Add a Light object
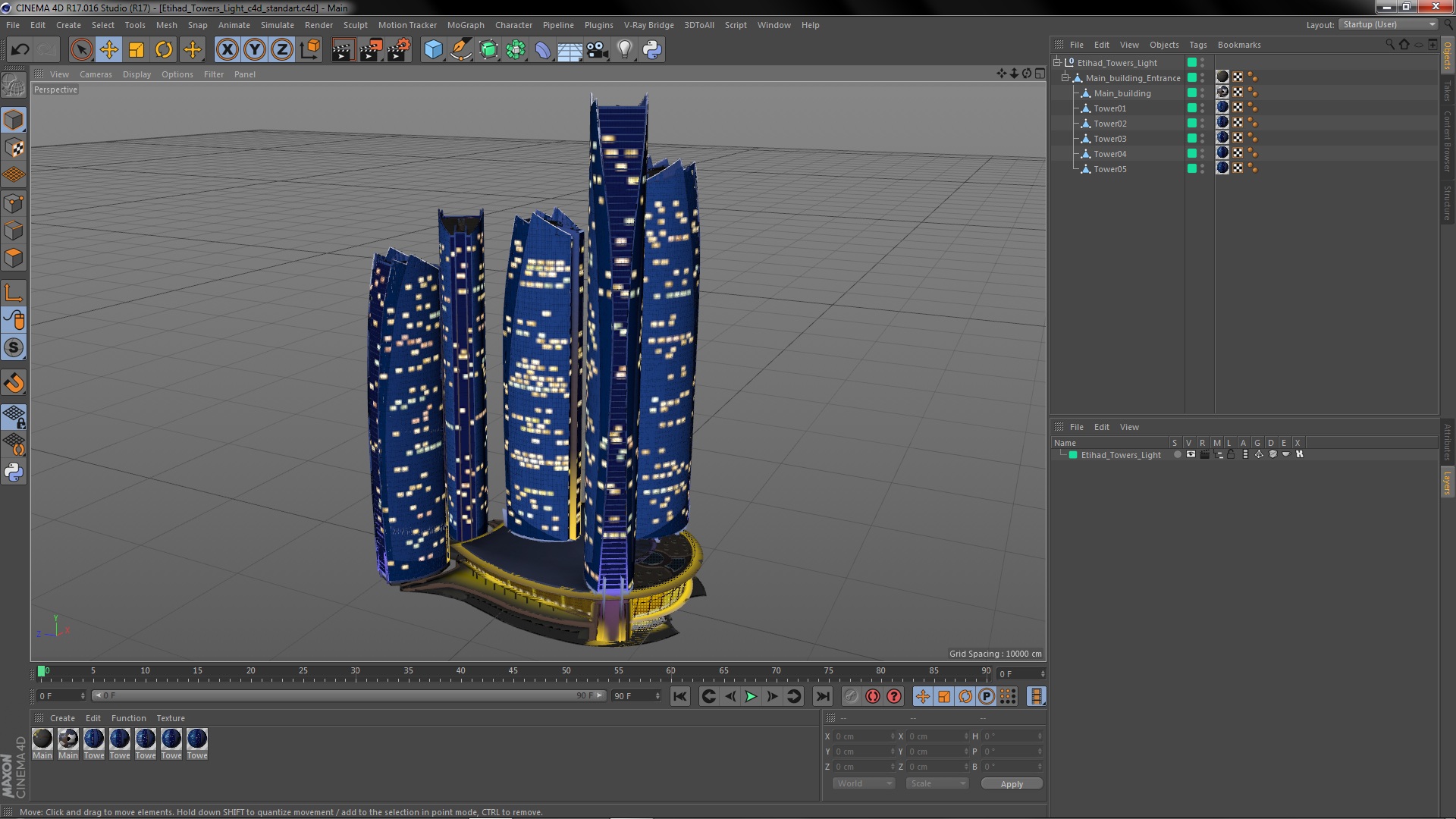 pyautogui.click(x=625, y=50)
